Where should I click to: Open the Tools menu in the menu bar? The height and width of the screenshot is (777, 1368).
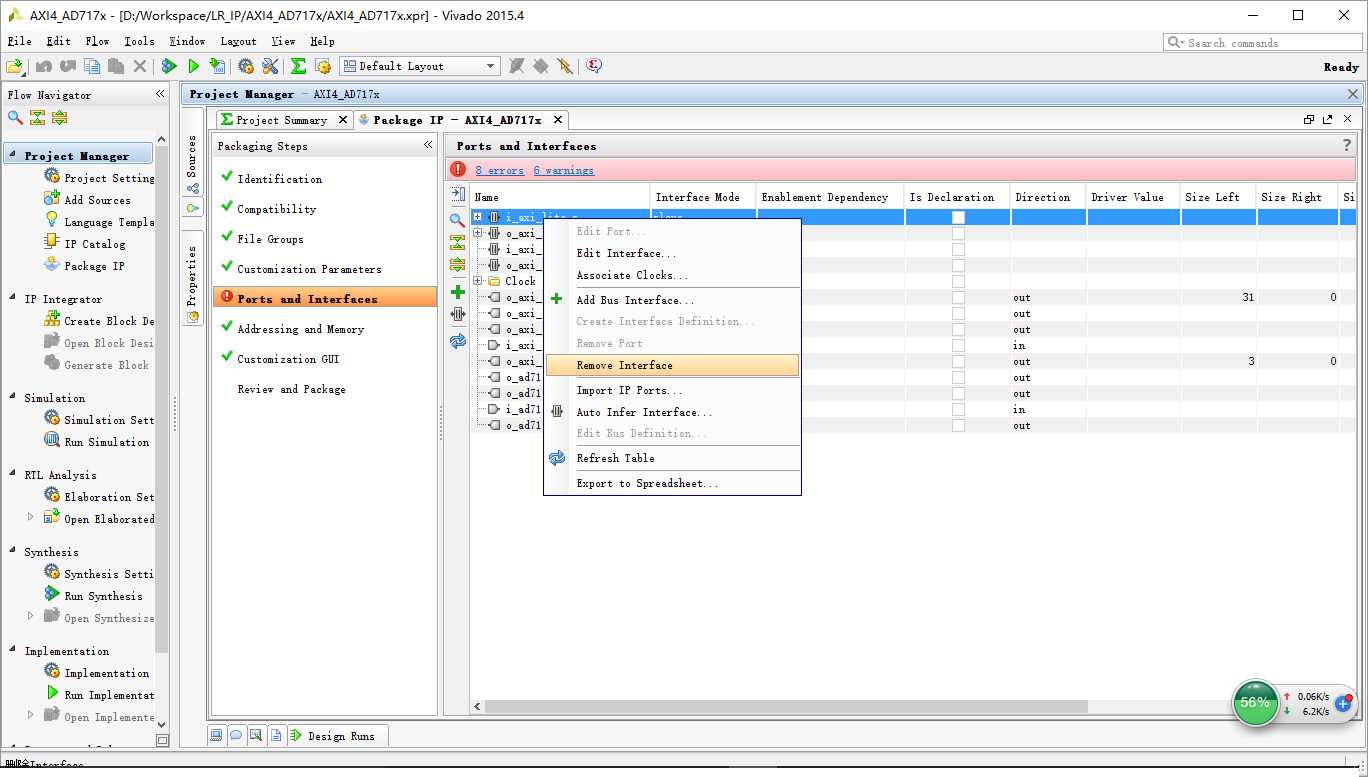(x=139, y=41)
